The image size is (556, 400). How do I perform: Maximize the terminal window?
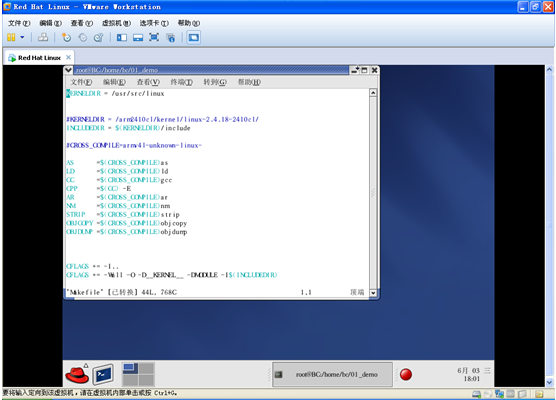[x=364, y=70]
